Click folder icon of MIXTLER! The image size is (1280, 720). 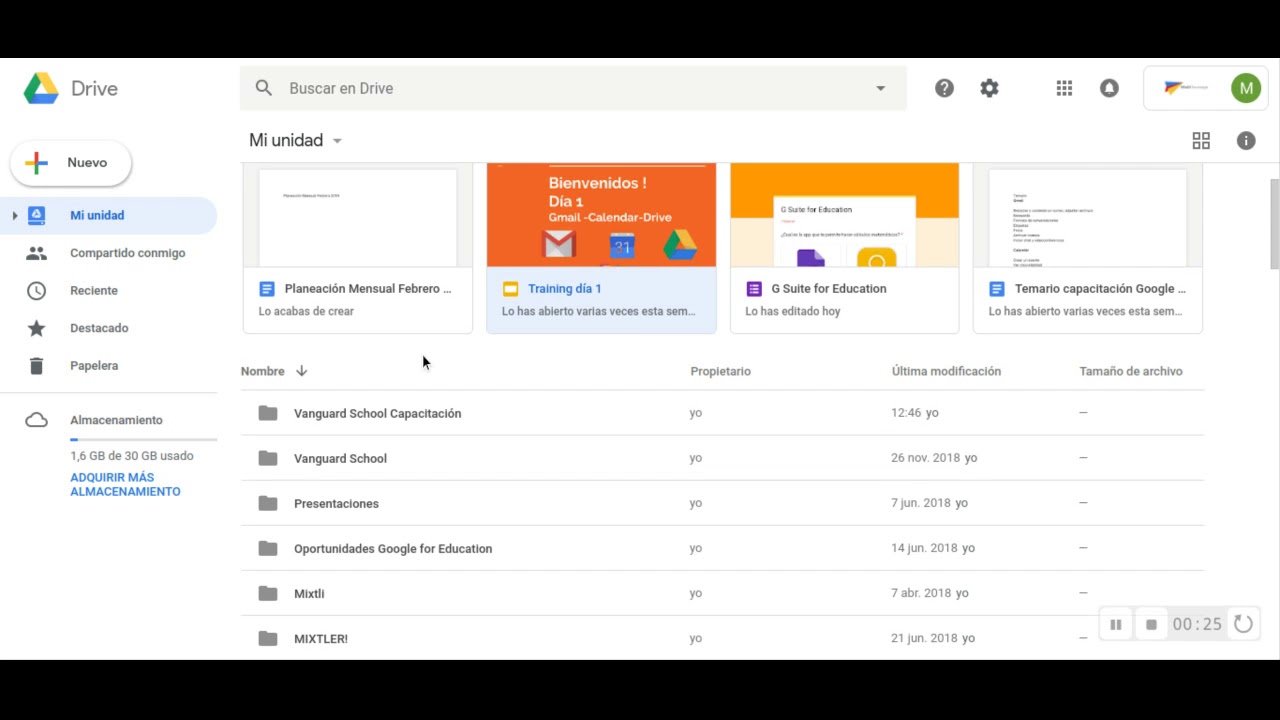click(268, 638)
